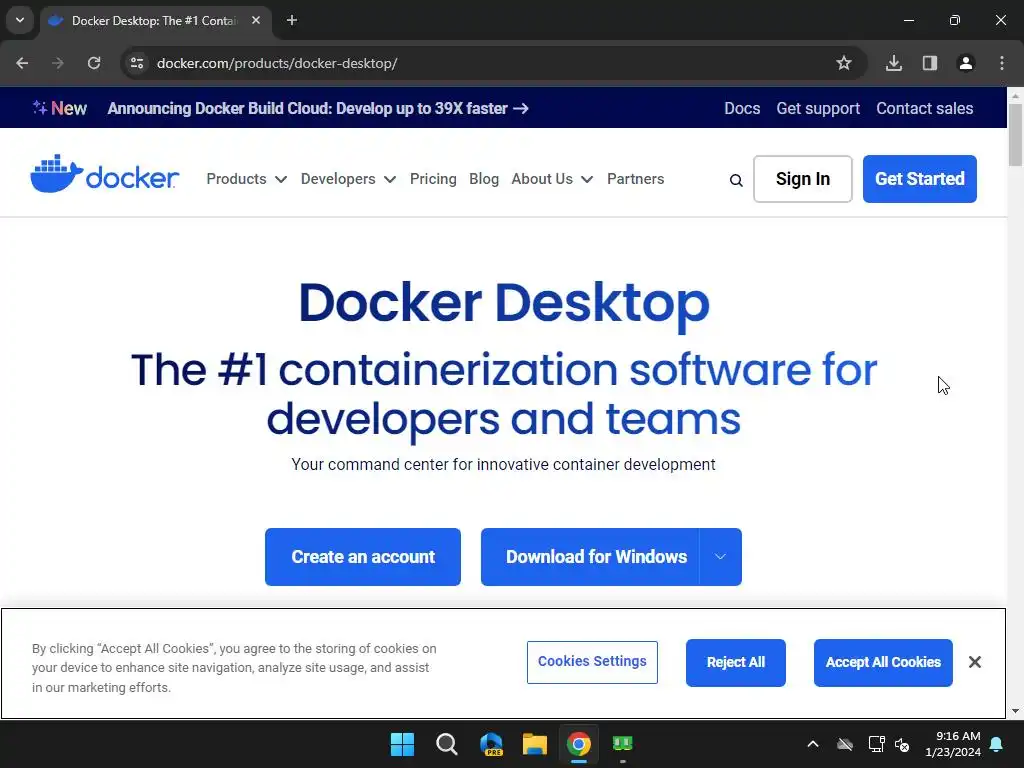Open Chrome three-dot menu
Image resolution: width=1024 pixels, height=768 pixels.
[x=1002, y=63]
